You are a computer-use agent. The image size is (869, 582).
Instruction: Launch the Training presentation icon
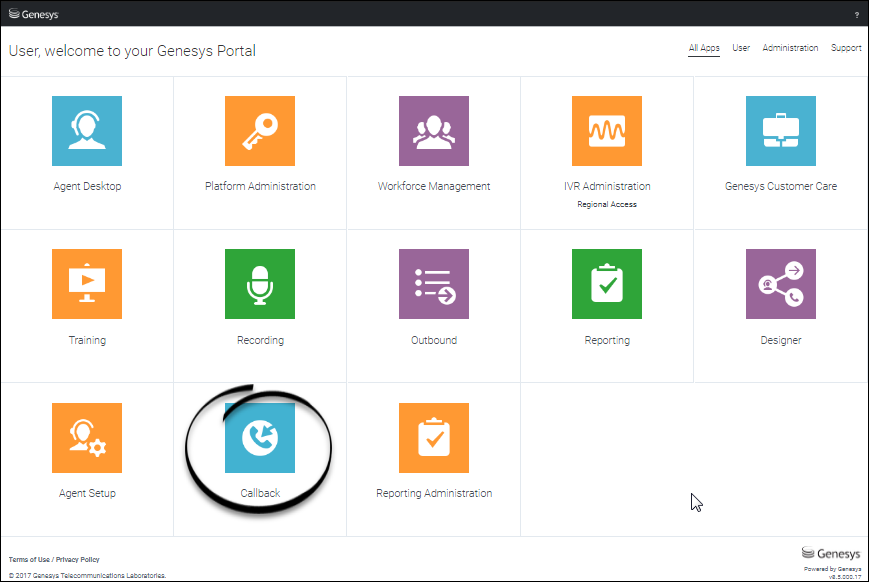tap(87, 284)
